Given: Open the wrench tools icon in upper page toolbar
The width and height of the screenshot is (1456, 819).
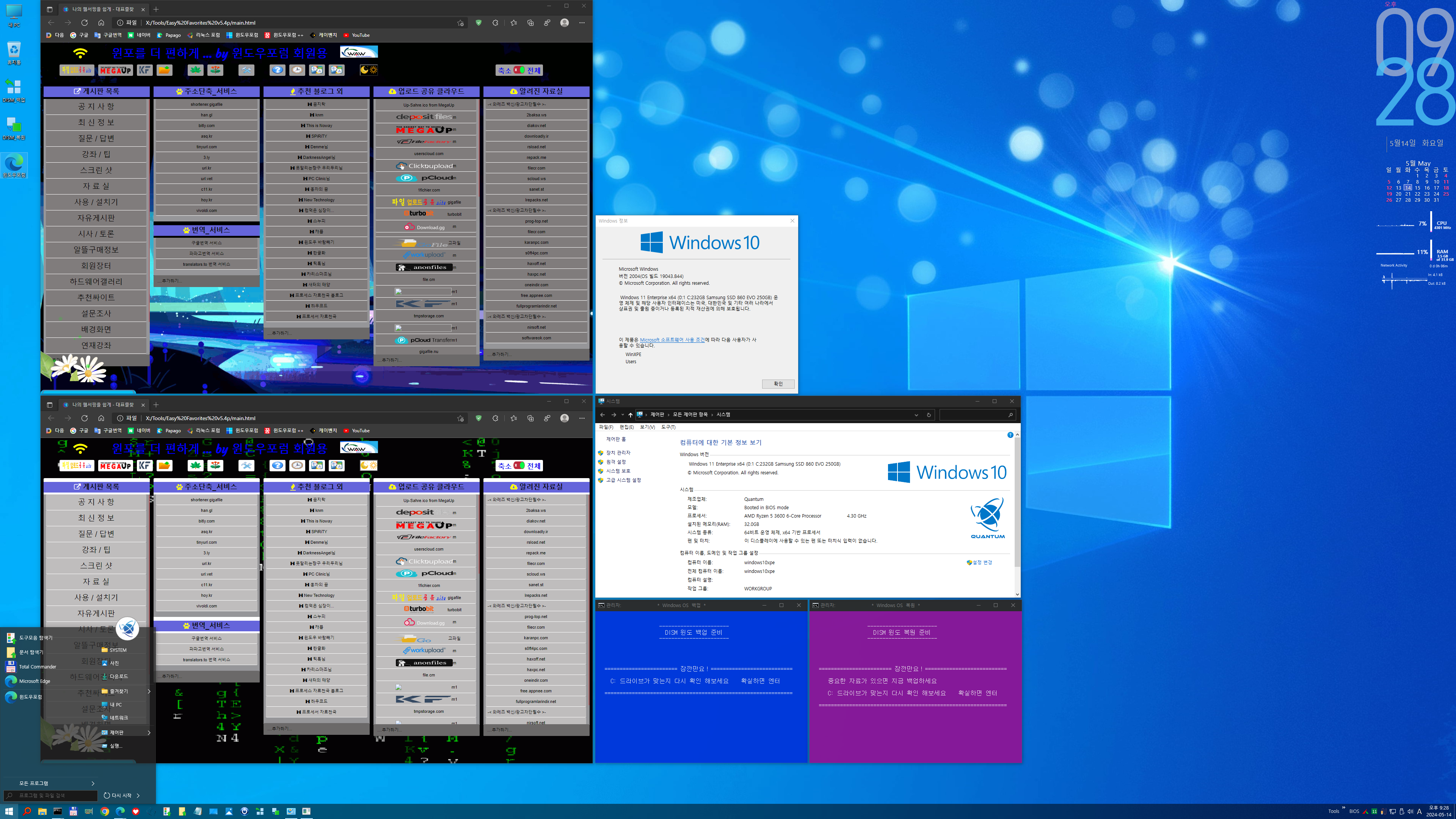Looking at the screenshot, I should click(246, 70).
